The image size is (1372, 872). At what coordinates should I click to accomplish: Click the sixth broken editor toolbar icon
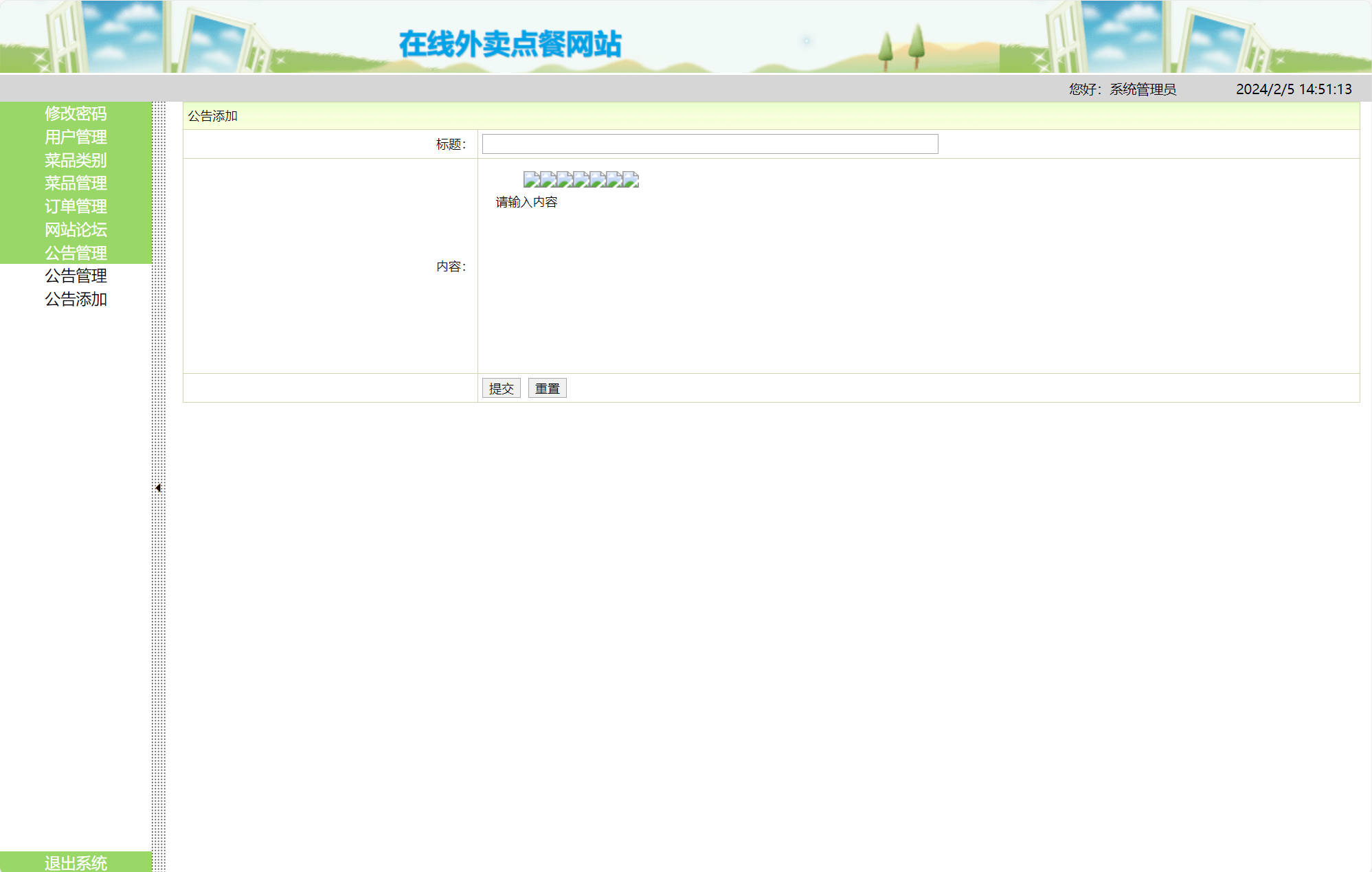coord(614,179)
